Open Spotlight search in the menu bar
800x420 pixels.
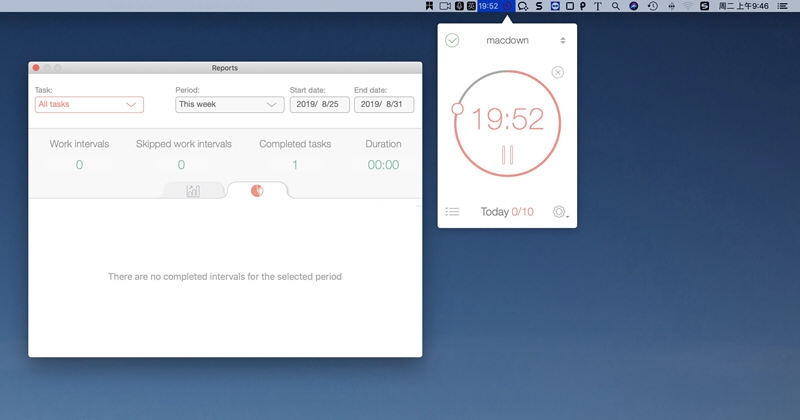point(616,6)
